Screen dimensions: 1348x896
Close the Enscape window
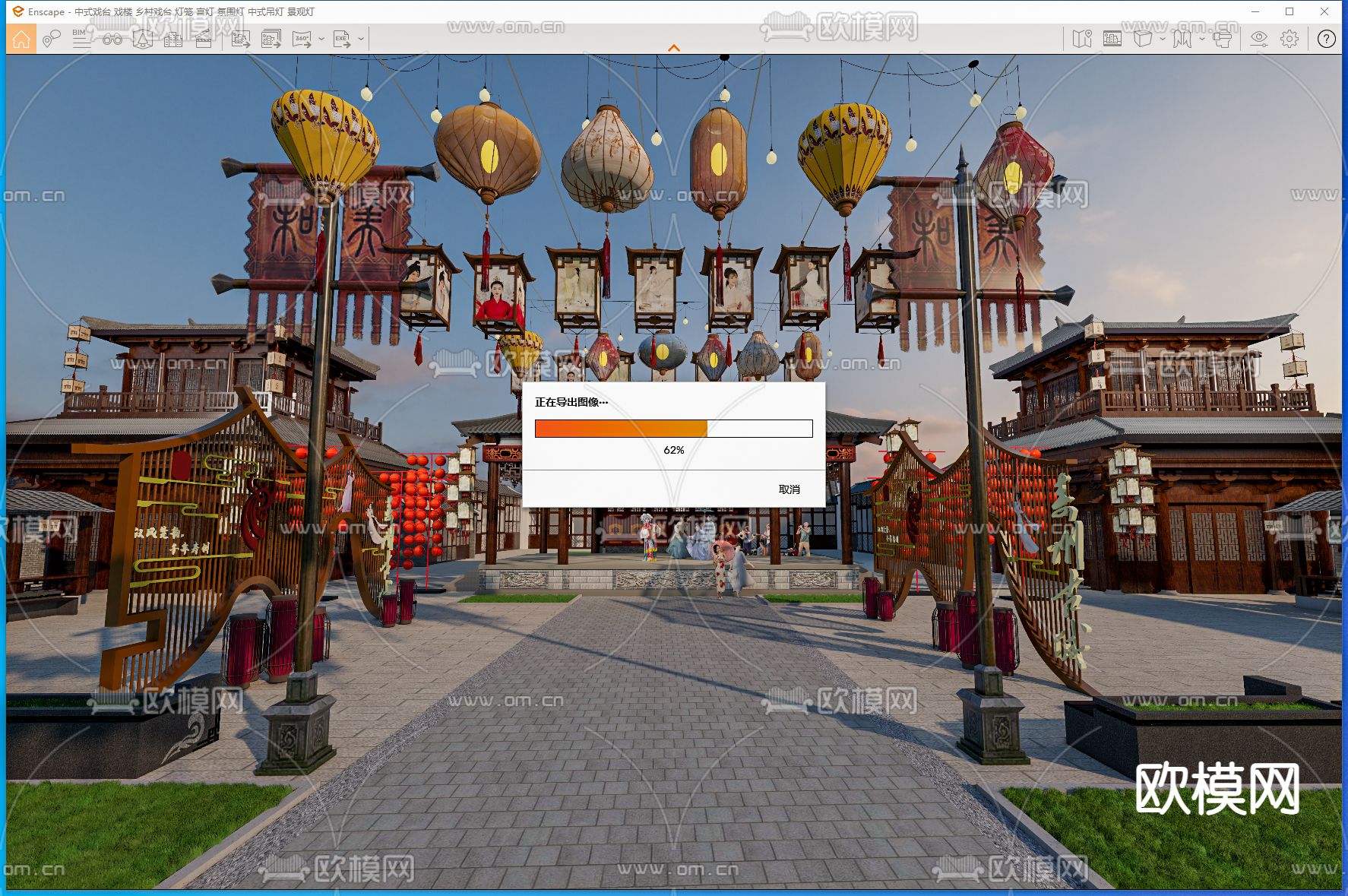(1324, 11)
